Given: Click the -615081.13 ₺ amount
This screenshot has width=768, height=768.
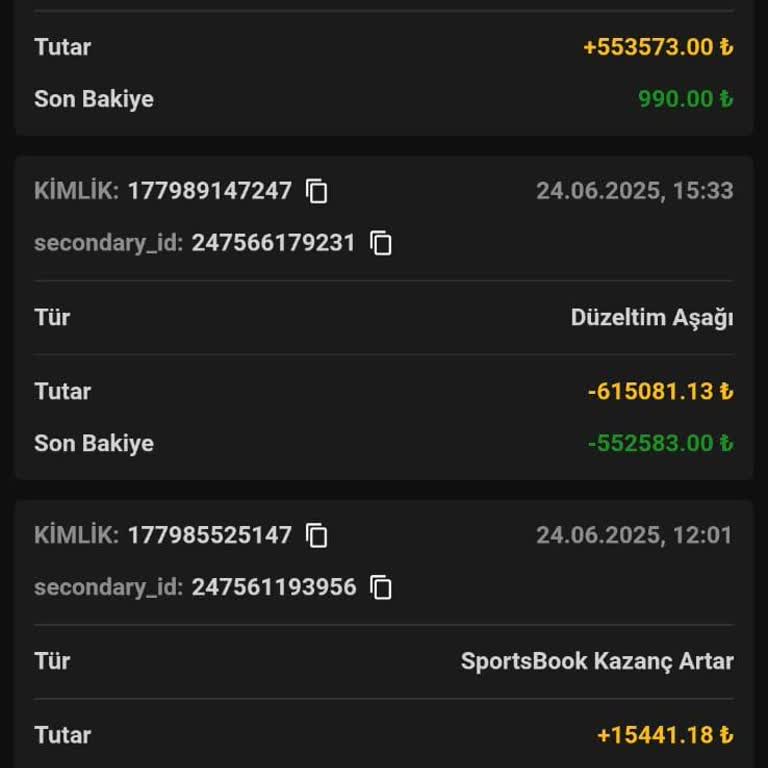Looking at the screenshot, I should pyautogui.click(x=660, y=391).
